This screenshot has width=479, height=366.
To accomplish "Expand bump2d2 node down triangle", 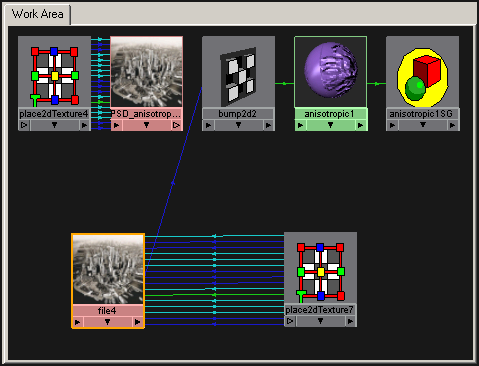I will pos(238,125).
